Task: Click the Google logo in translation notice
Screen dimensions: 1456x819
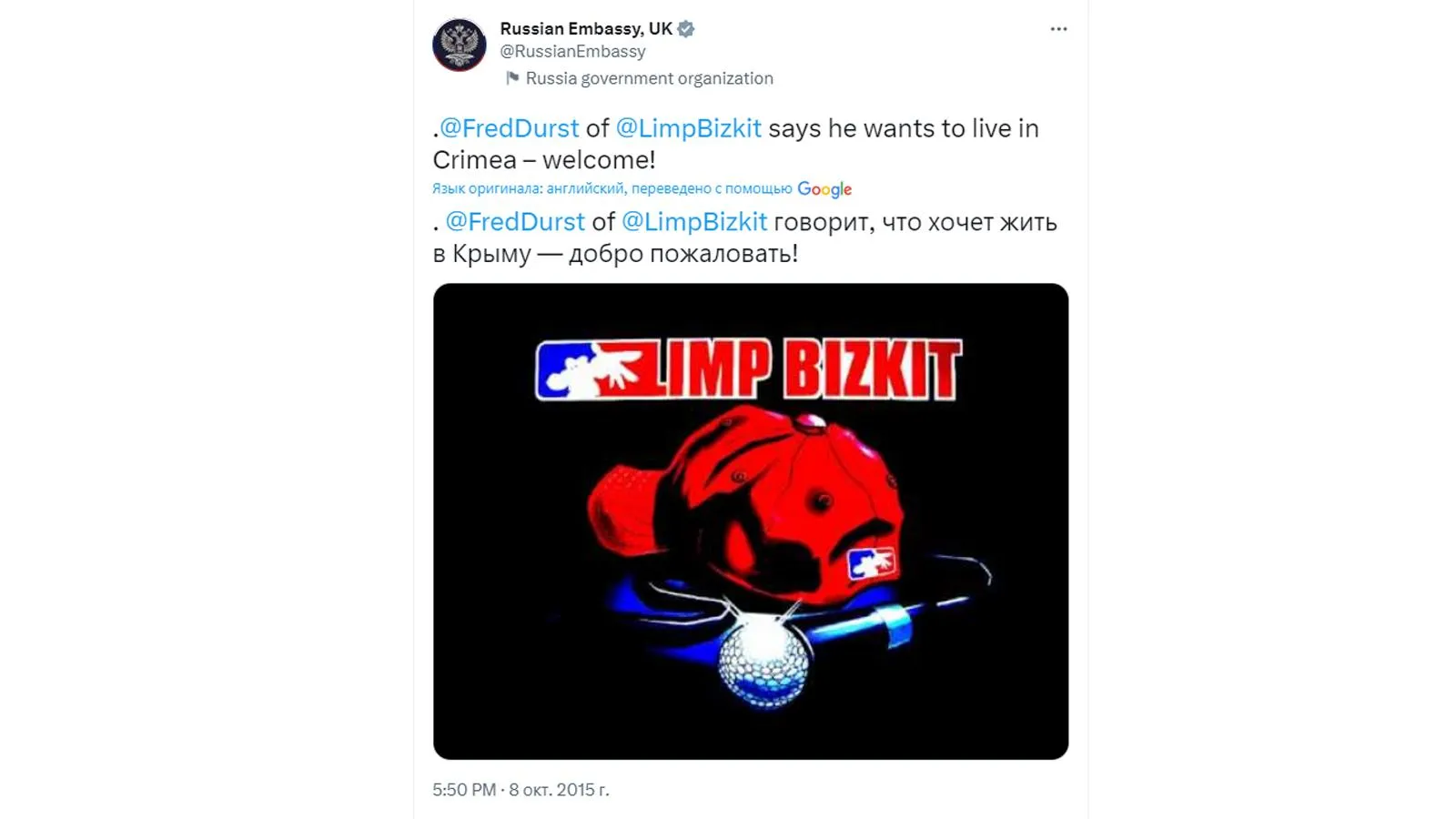Action: (824, 189)
